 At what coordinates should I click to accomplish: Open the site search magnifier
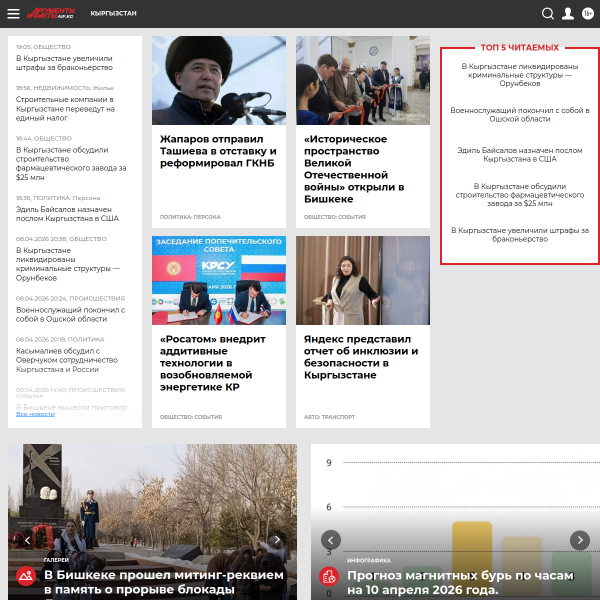[x=548, y=14]
